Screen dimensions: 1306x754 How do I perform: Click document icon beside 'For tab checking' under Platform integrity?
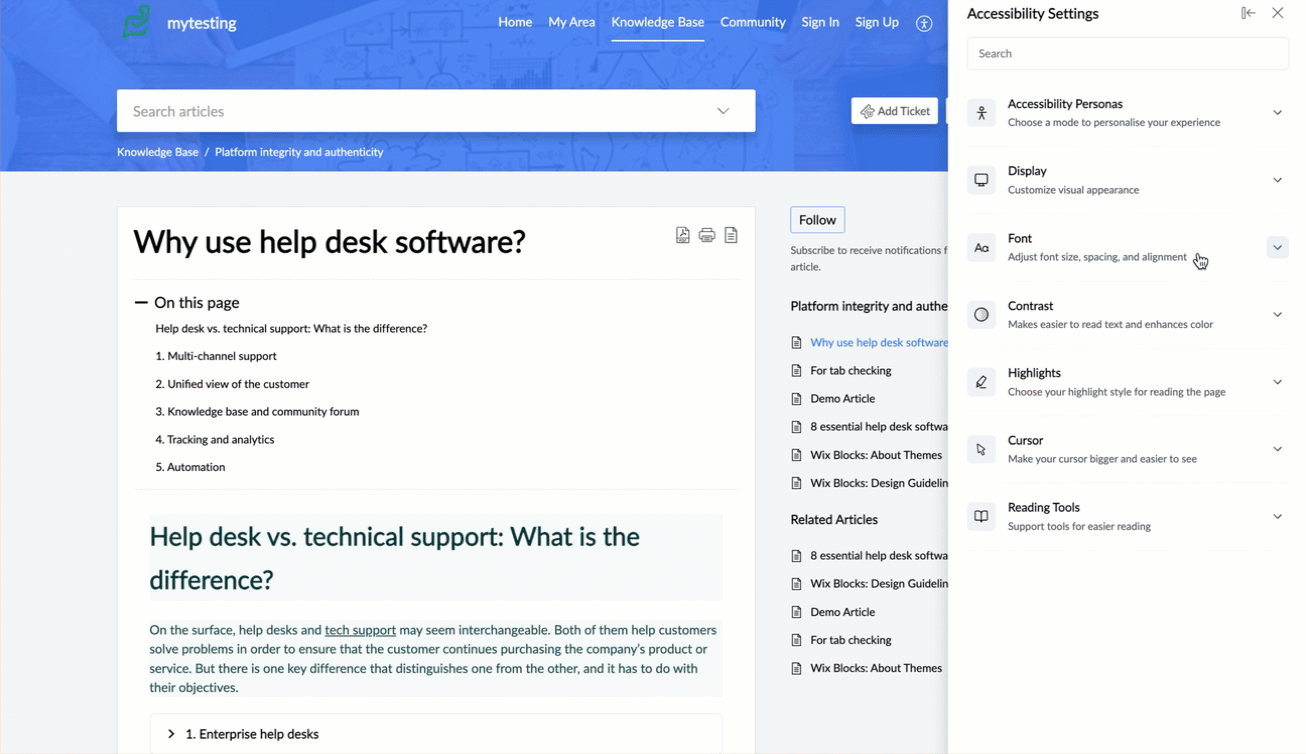[797, 371]
